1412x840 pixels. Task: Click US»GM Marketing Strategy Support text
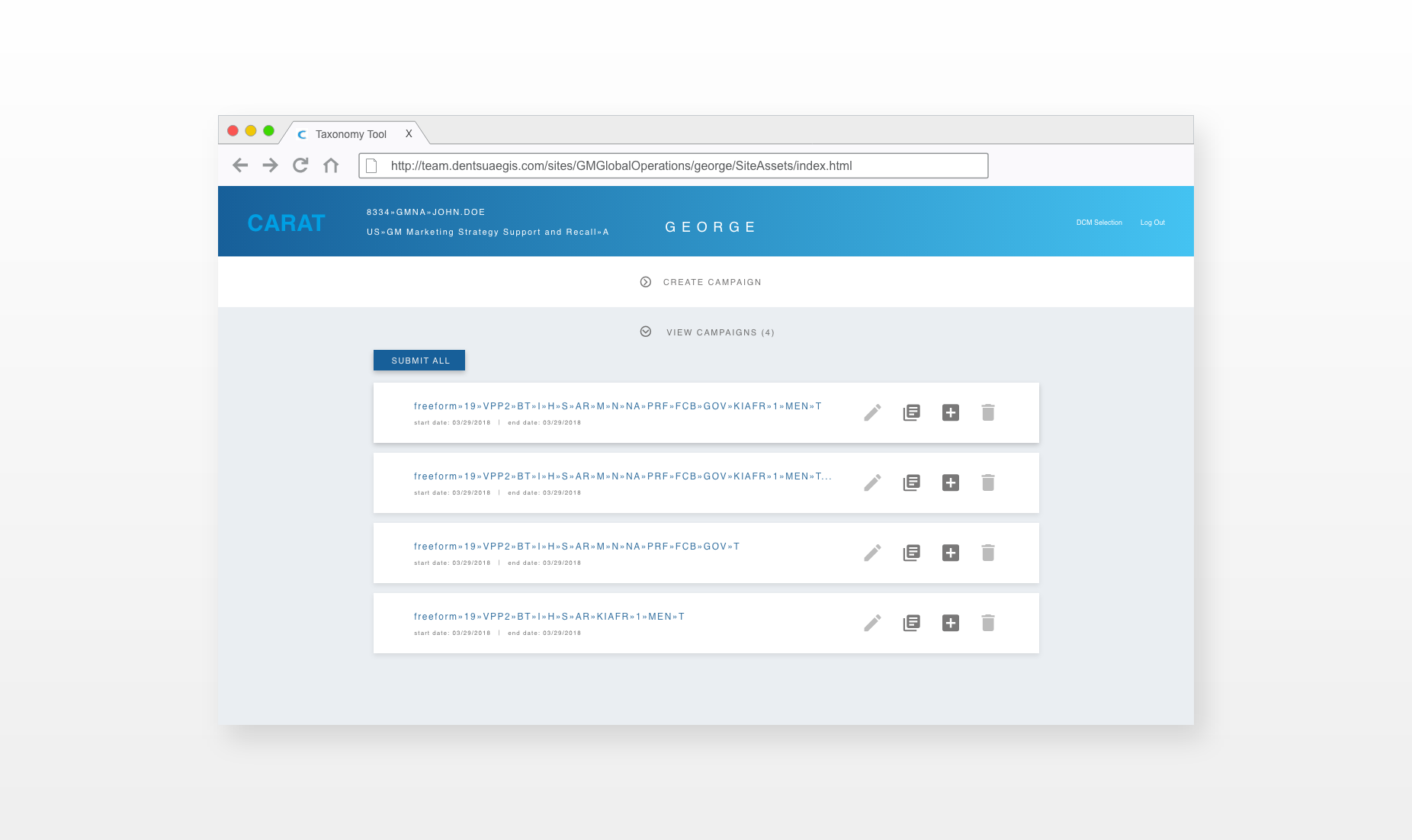487,232
